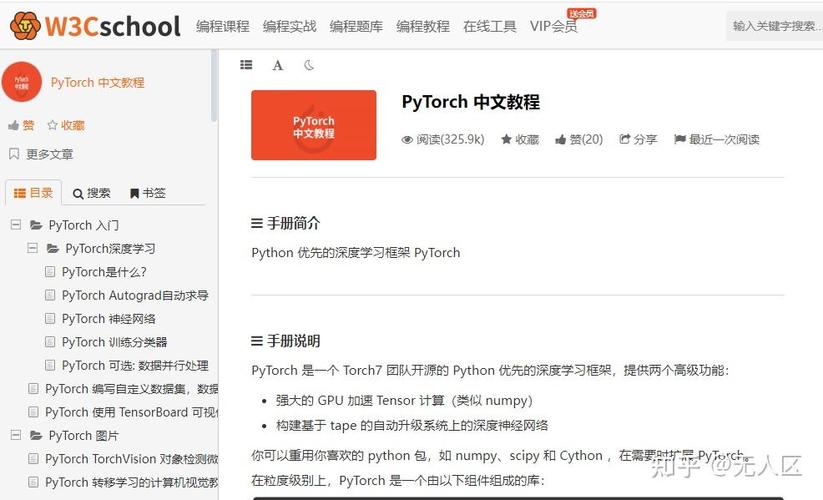Image resolution: width=823 pixels, height=500 pixels.
Task: Click the 分享 share button
Action: tap(638, 140)
